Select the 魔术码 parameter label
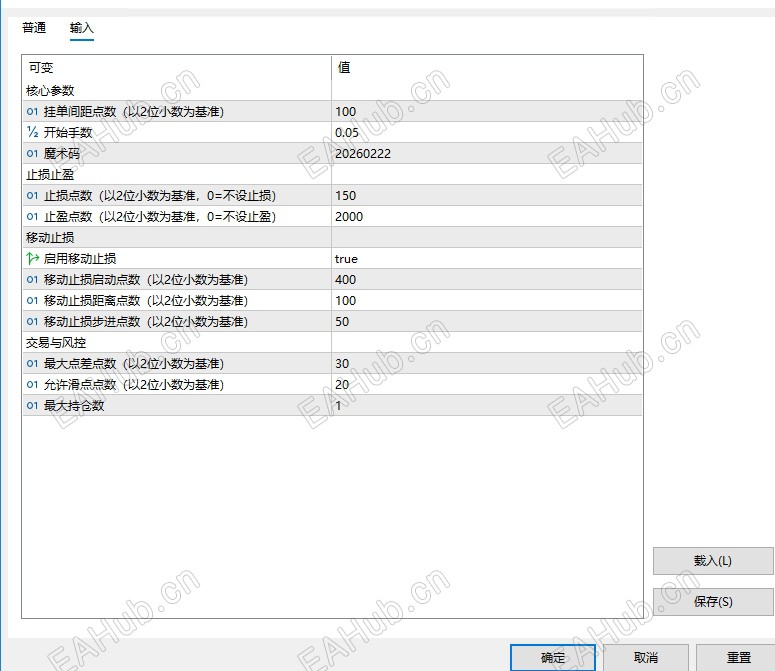 (62, 154)
